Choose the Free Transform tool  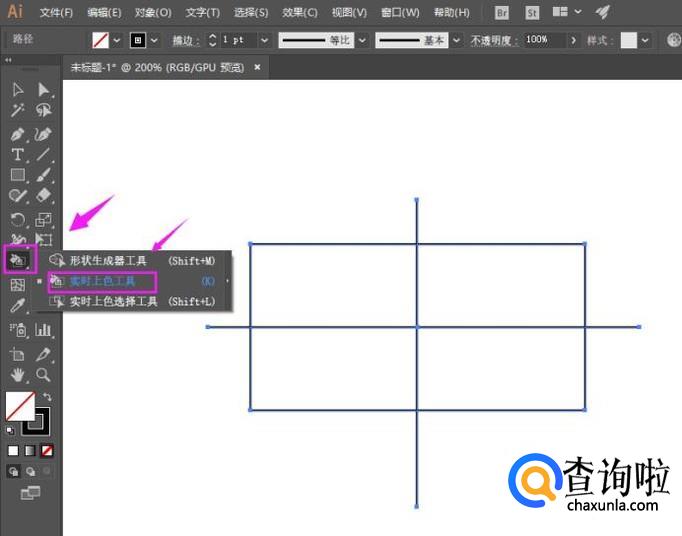click(x=43, y=239)
